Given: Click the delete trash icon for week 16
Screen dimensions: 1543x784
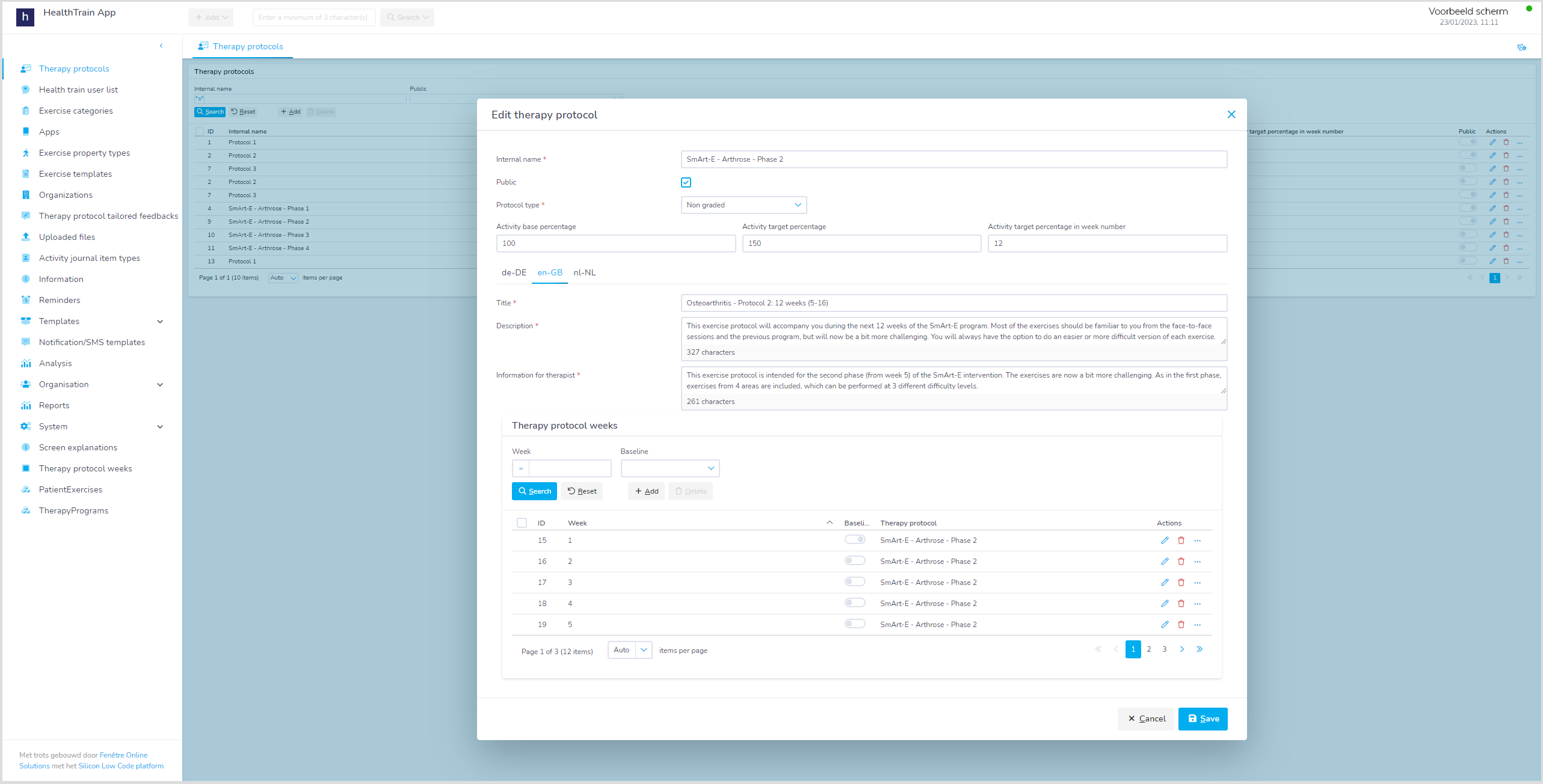Looking at the screenshot, I should 1181,562.
